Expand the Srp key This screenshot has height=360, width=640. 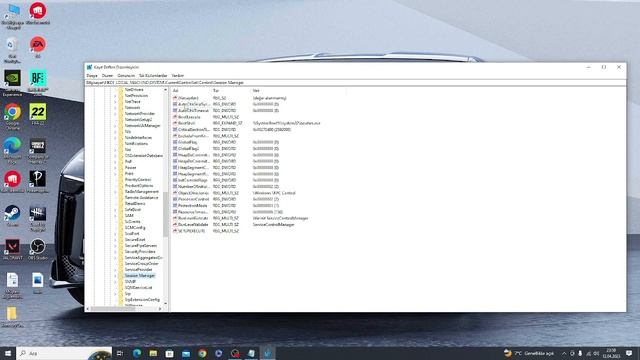[x=115, y=293]
